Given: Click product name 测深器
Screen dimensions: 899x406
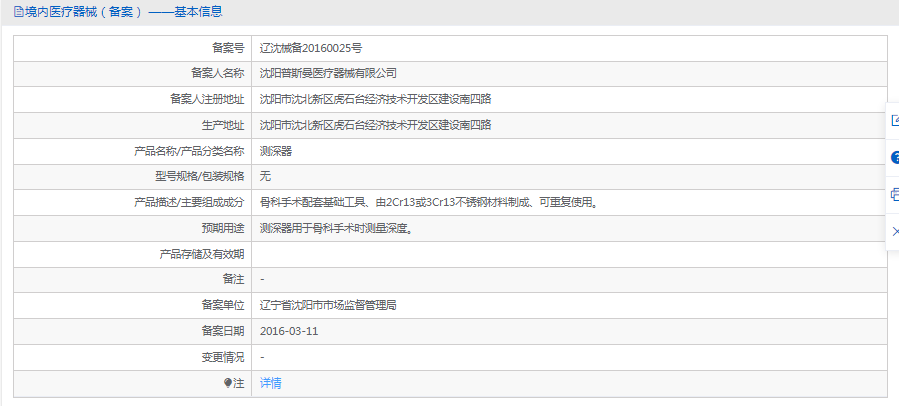Looking at the screenshot, I should [276, 151].
